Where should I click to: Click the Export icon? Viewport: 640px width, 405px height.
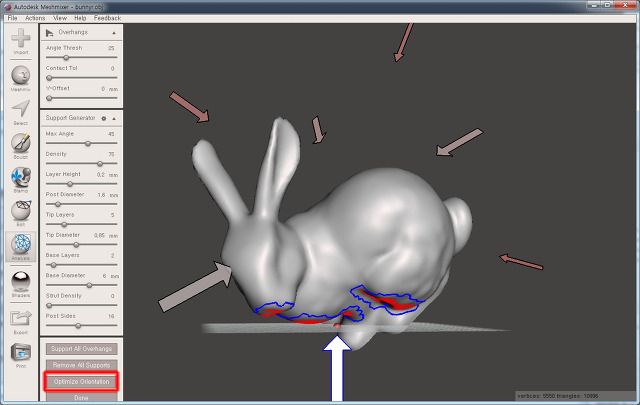click(21, 322)
